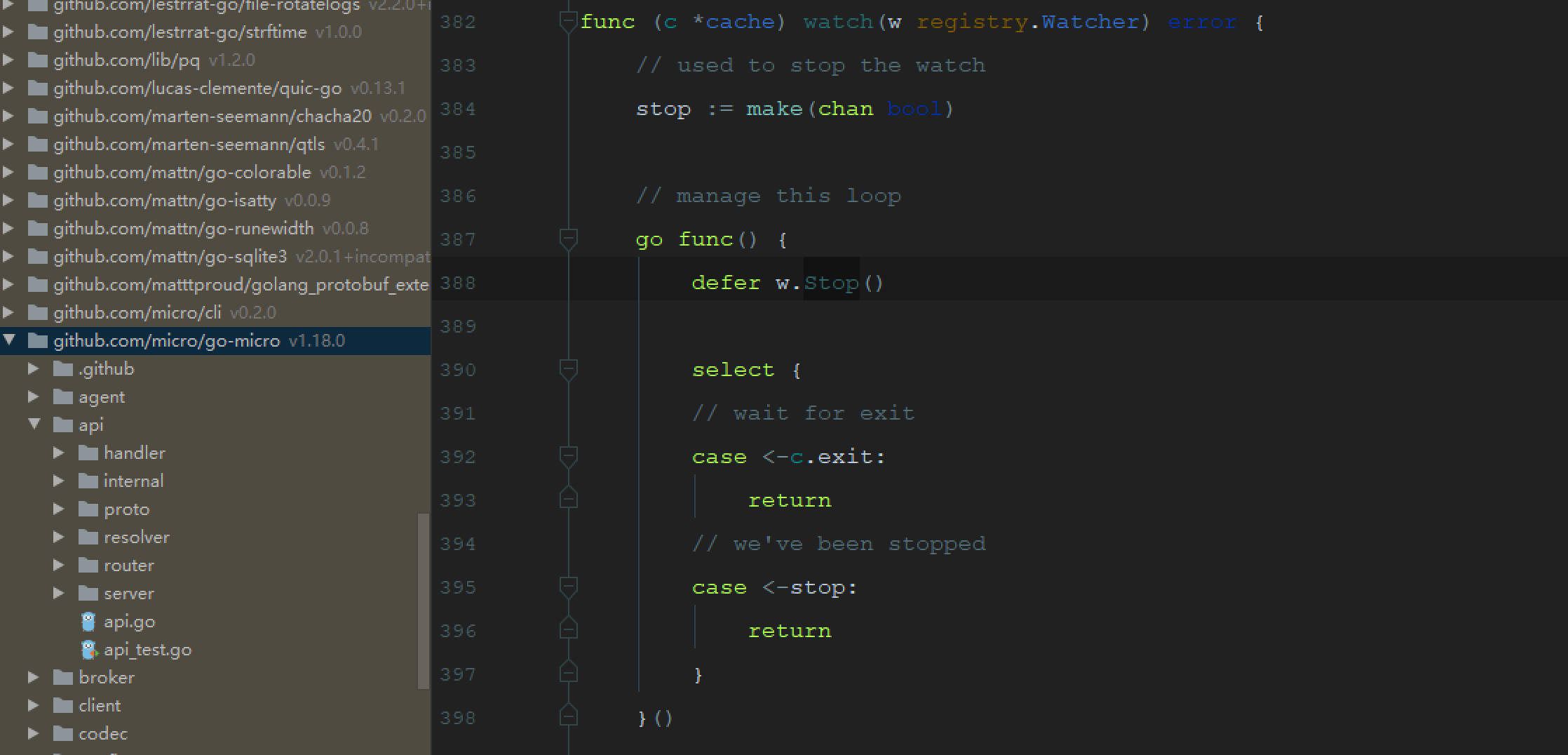Click the Stop method call on line 388
The width and height of the screenshot is (1568, 755).
(831, 283)
